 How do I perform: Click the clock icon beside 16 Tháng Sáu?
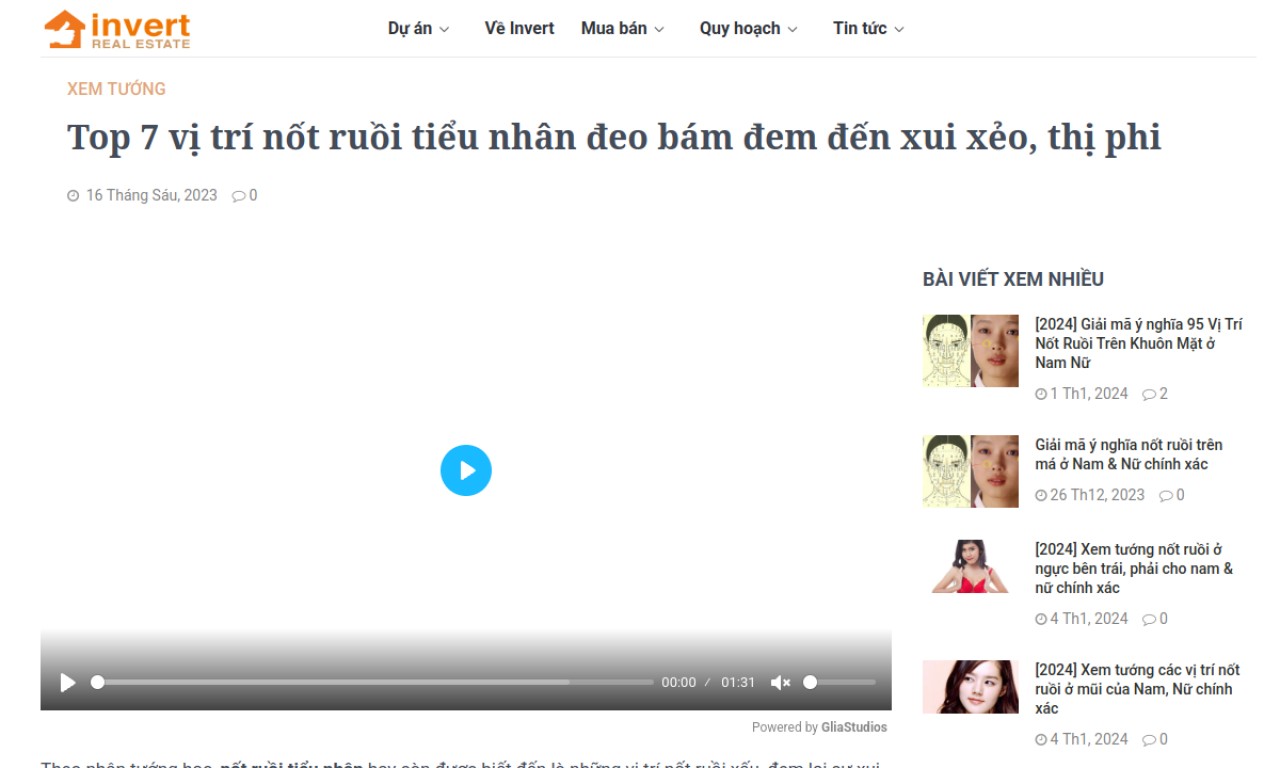(x=73, y=196)
